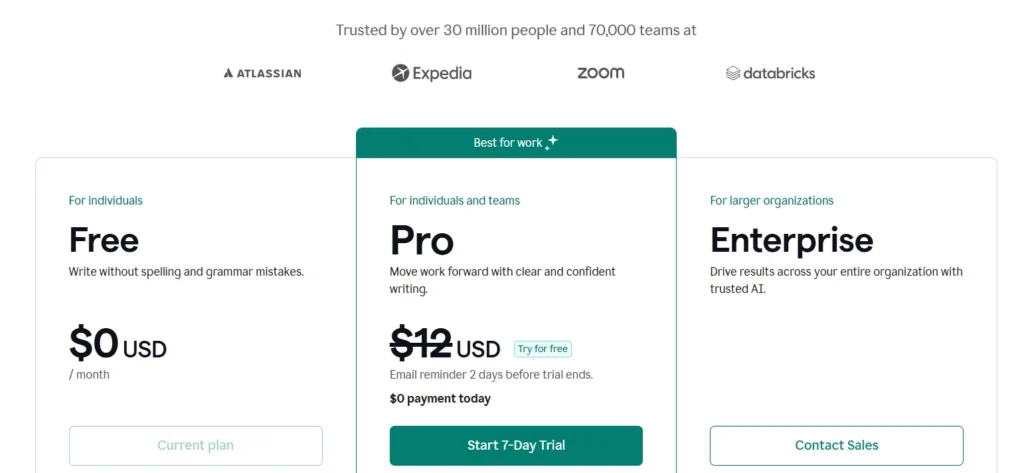Click the Email reminder trial note

pyautogui.click(x=491, y=375)
